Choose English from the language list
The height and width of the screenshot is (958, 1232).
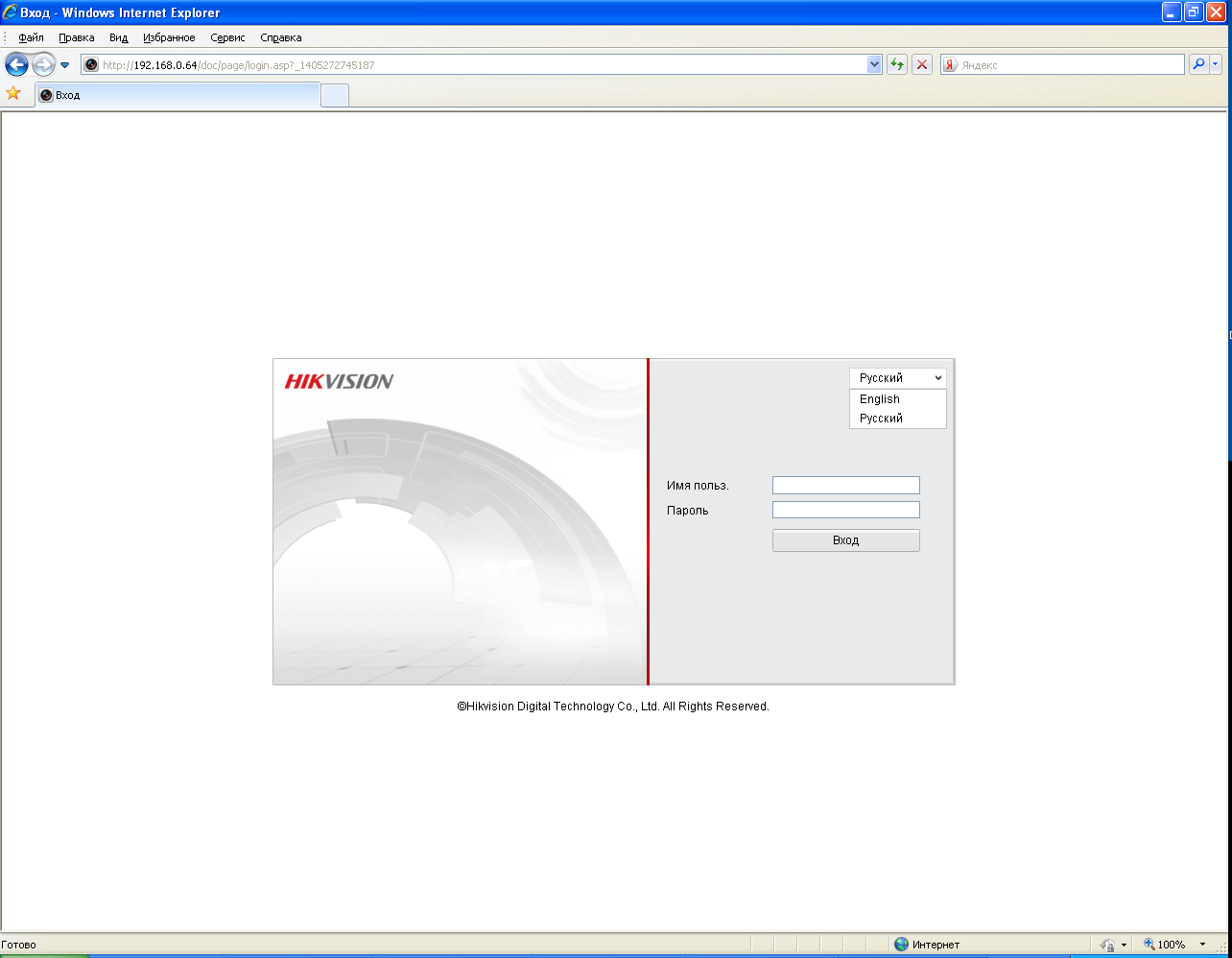click(x=897, y=399)
